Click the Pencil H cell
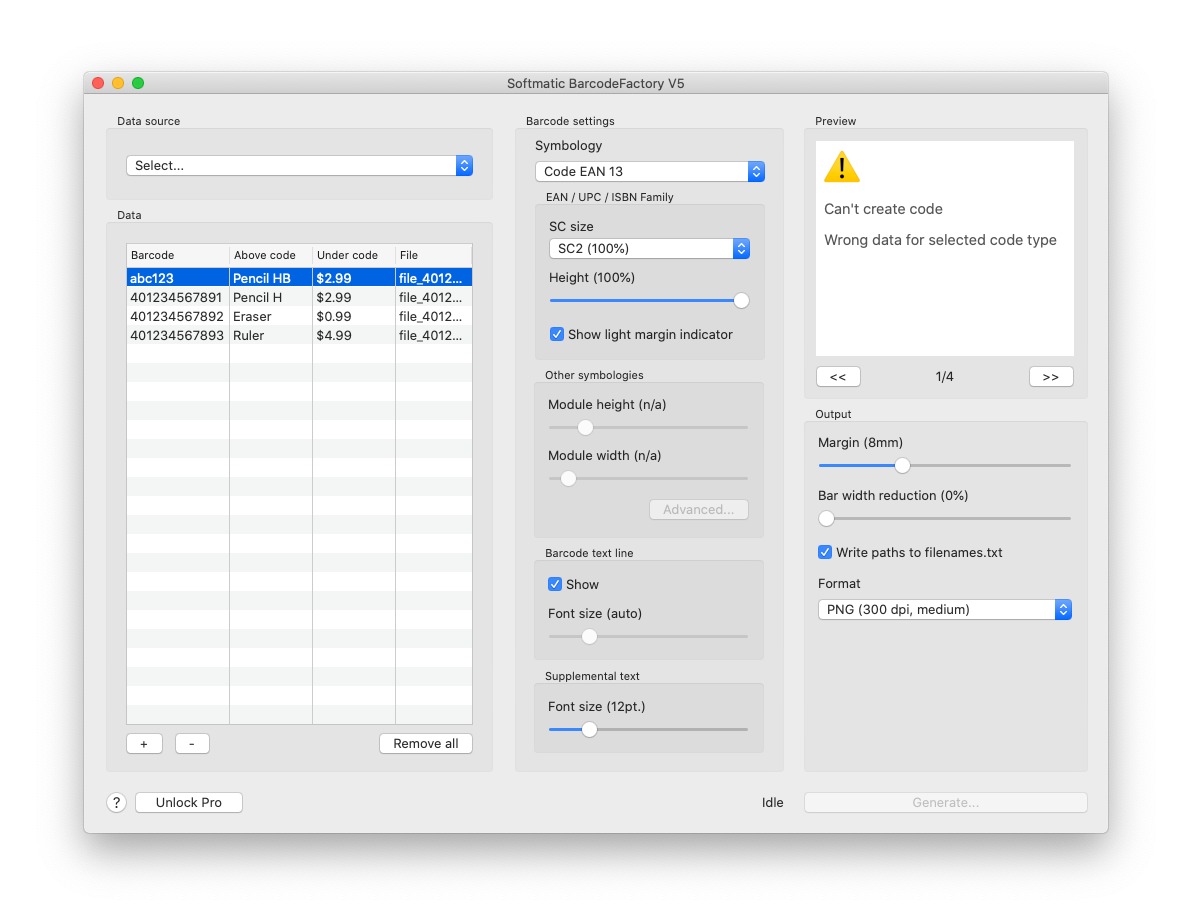The image size is (1192, 914). pos(271,297)
